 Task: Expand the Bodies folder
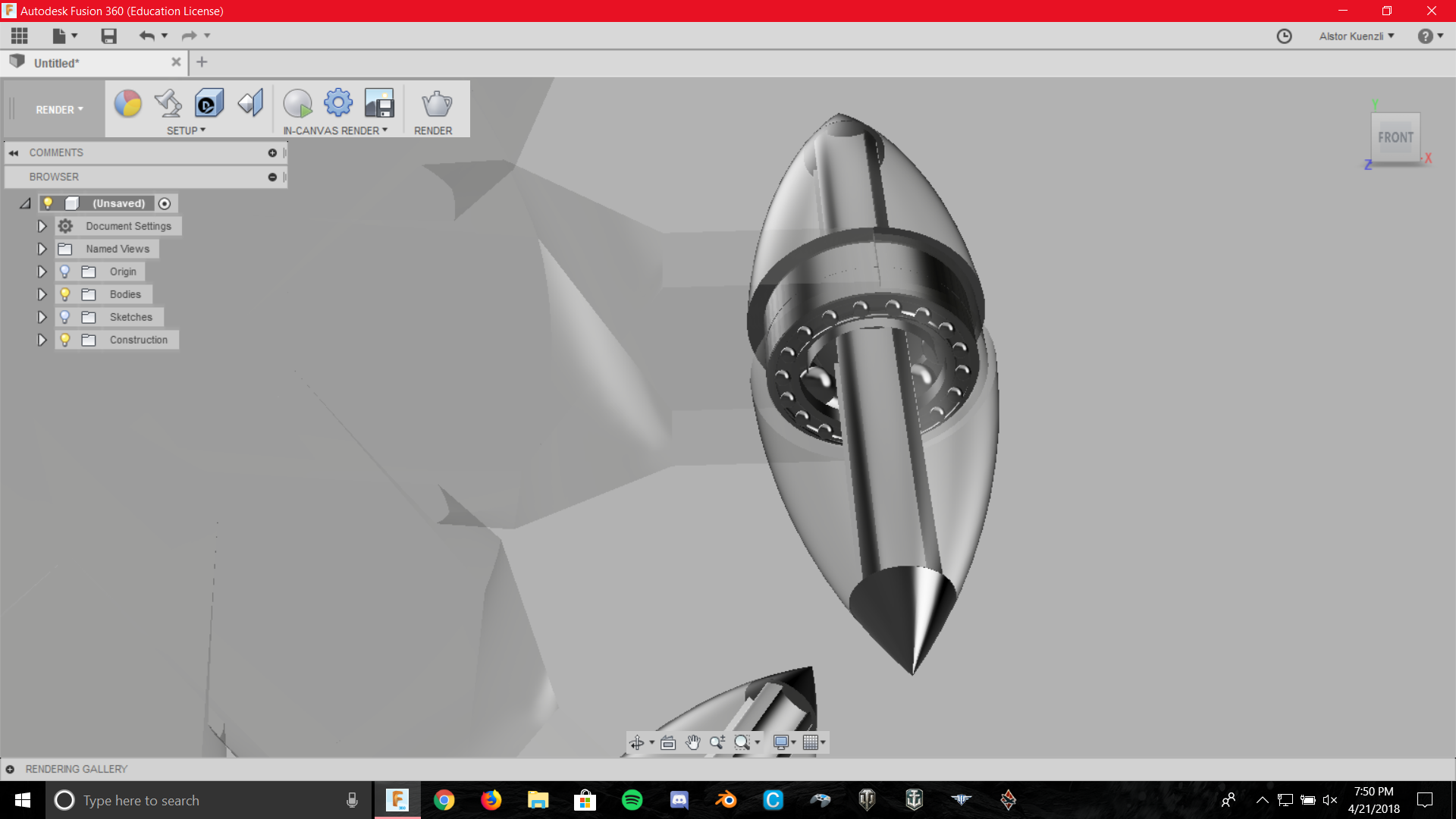tap(42, 294)
